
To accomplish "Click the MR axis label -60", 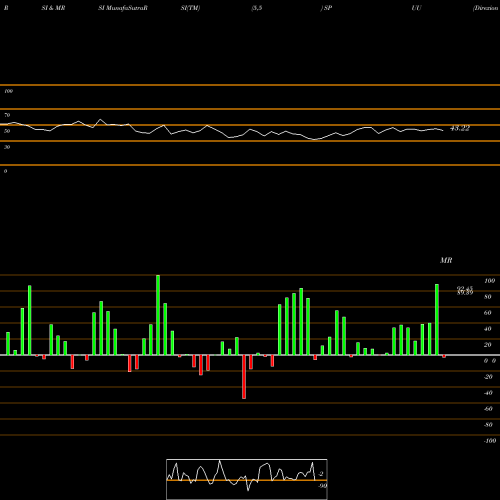I will (488, 409).
